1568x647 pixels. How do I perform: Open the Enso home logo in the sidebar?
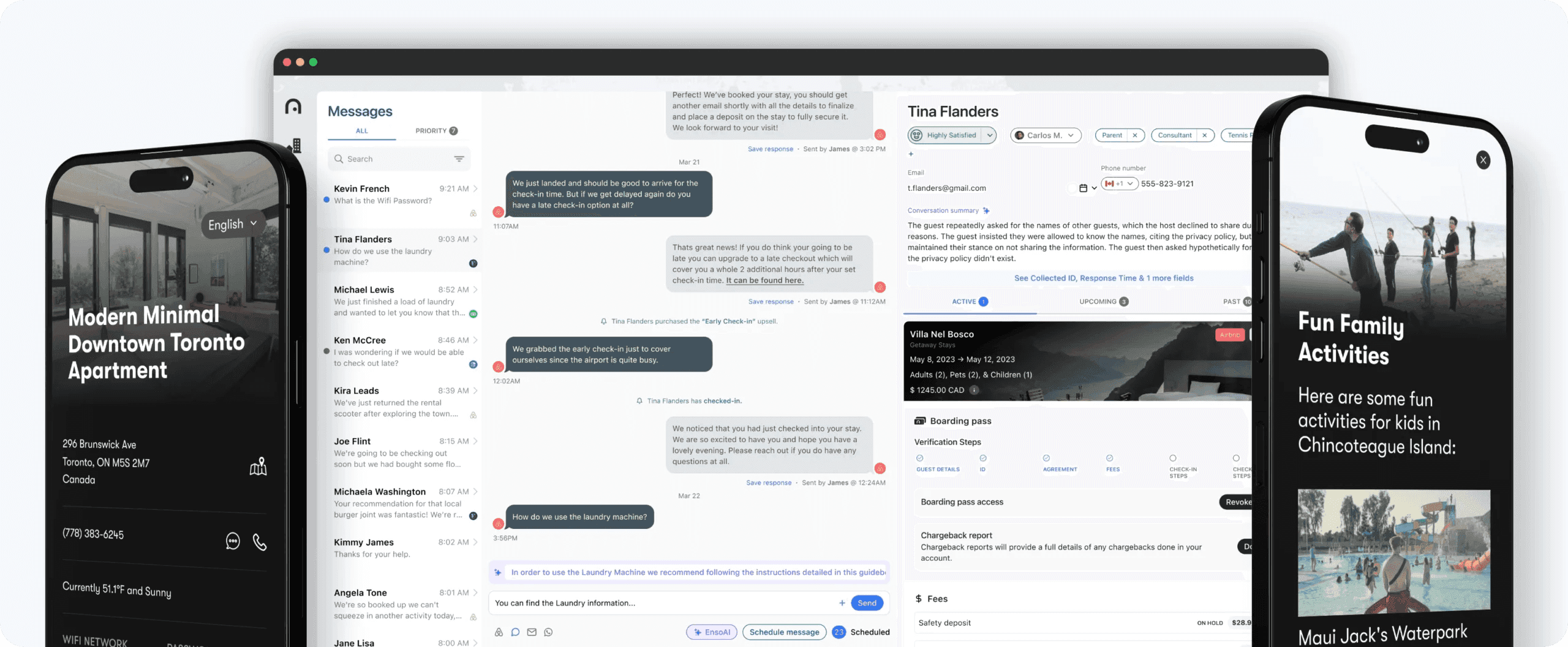coord(293,107)
